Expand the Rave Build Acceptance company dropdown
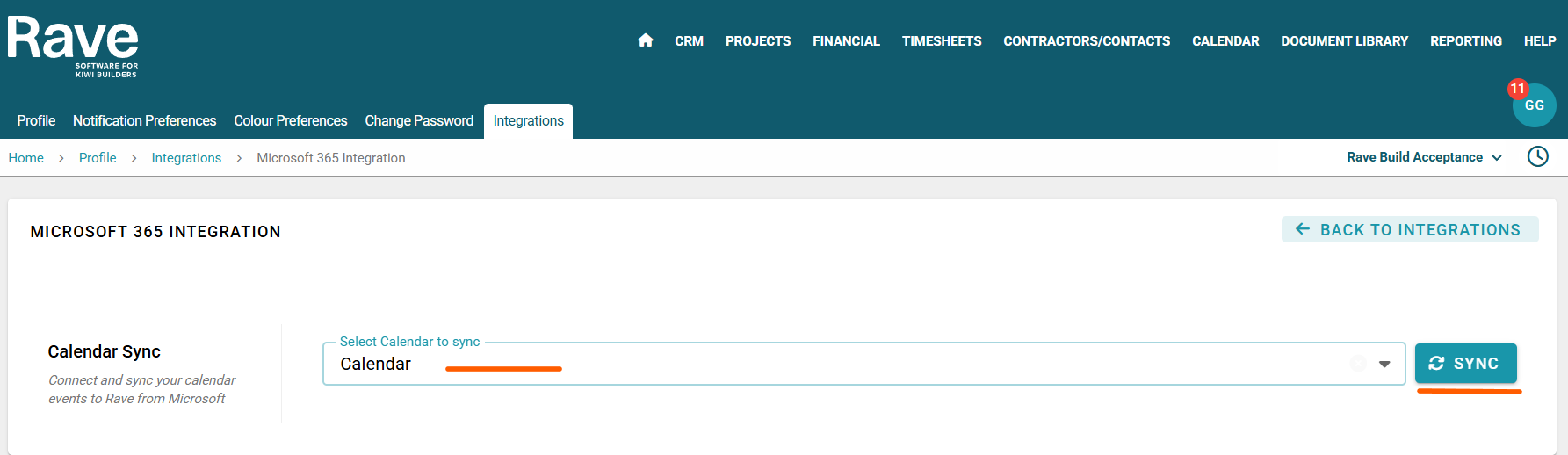Viewport: 1568px width, 455px height. (1424, 157)
